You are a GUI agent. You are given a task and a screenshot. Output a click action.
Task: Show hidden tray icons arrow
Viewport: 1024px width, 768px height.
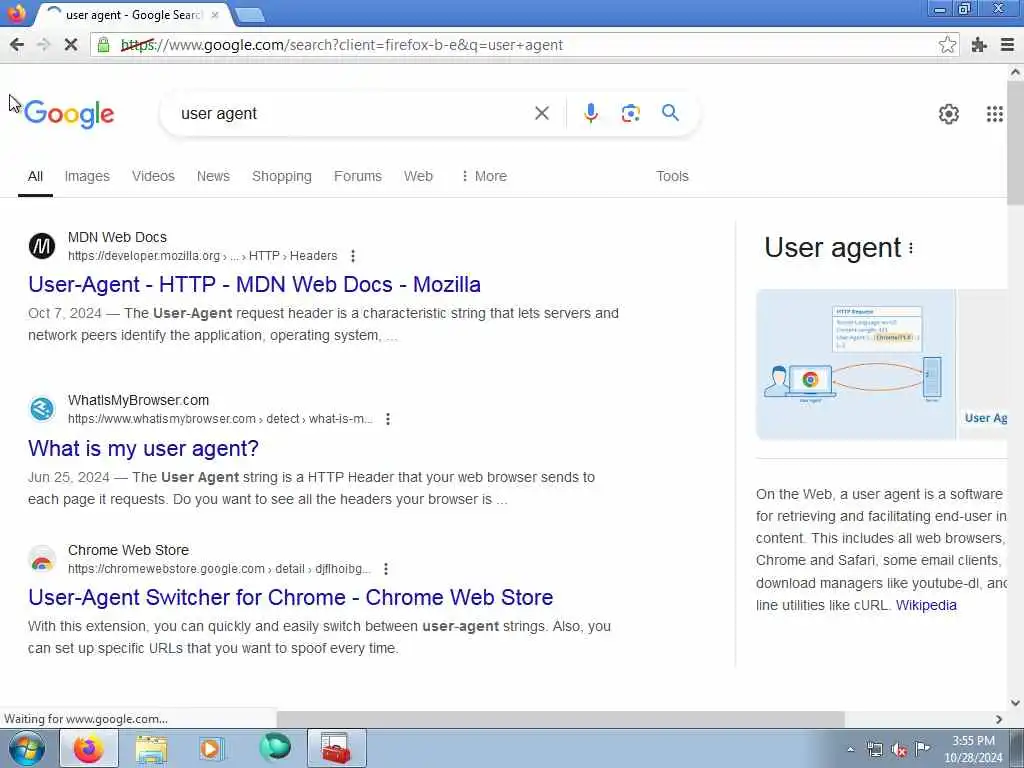(850, 749)
